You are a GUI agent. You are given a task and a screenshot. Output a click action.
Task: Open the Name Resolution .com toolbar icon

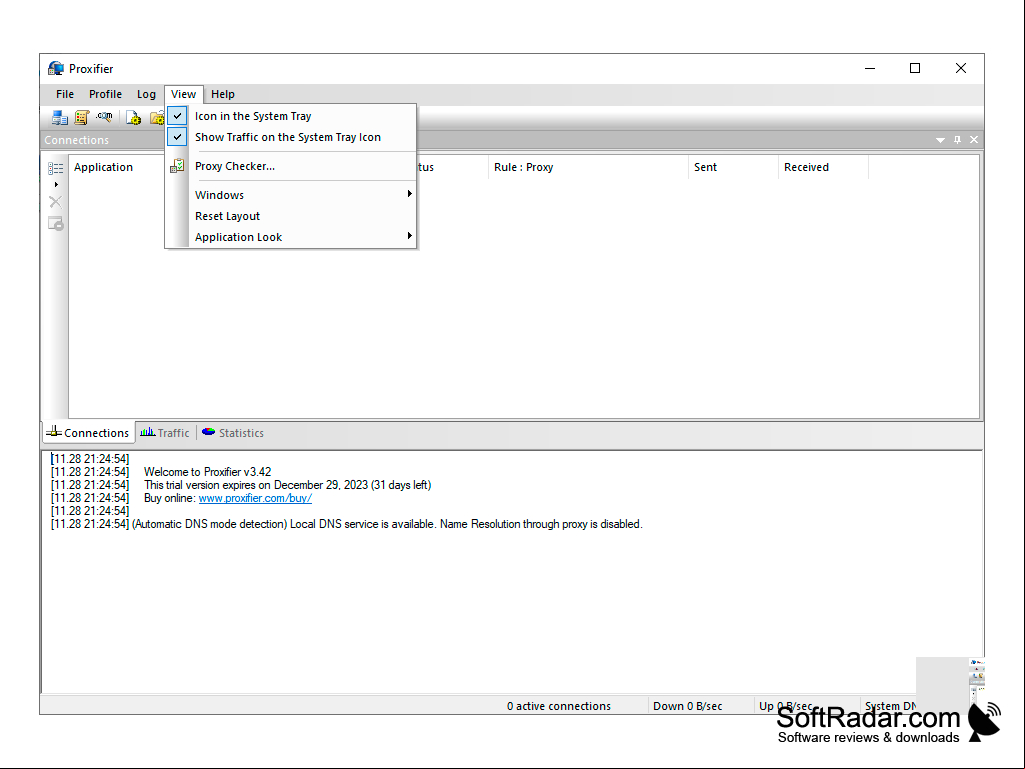point(104,117)
